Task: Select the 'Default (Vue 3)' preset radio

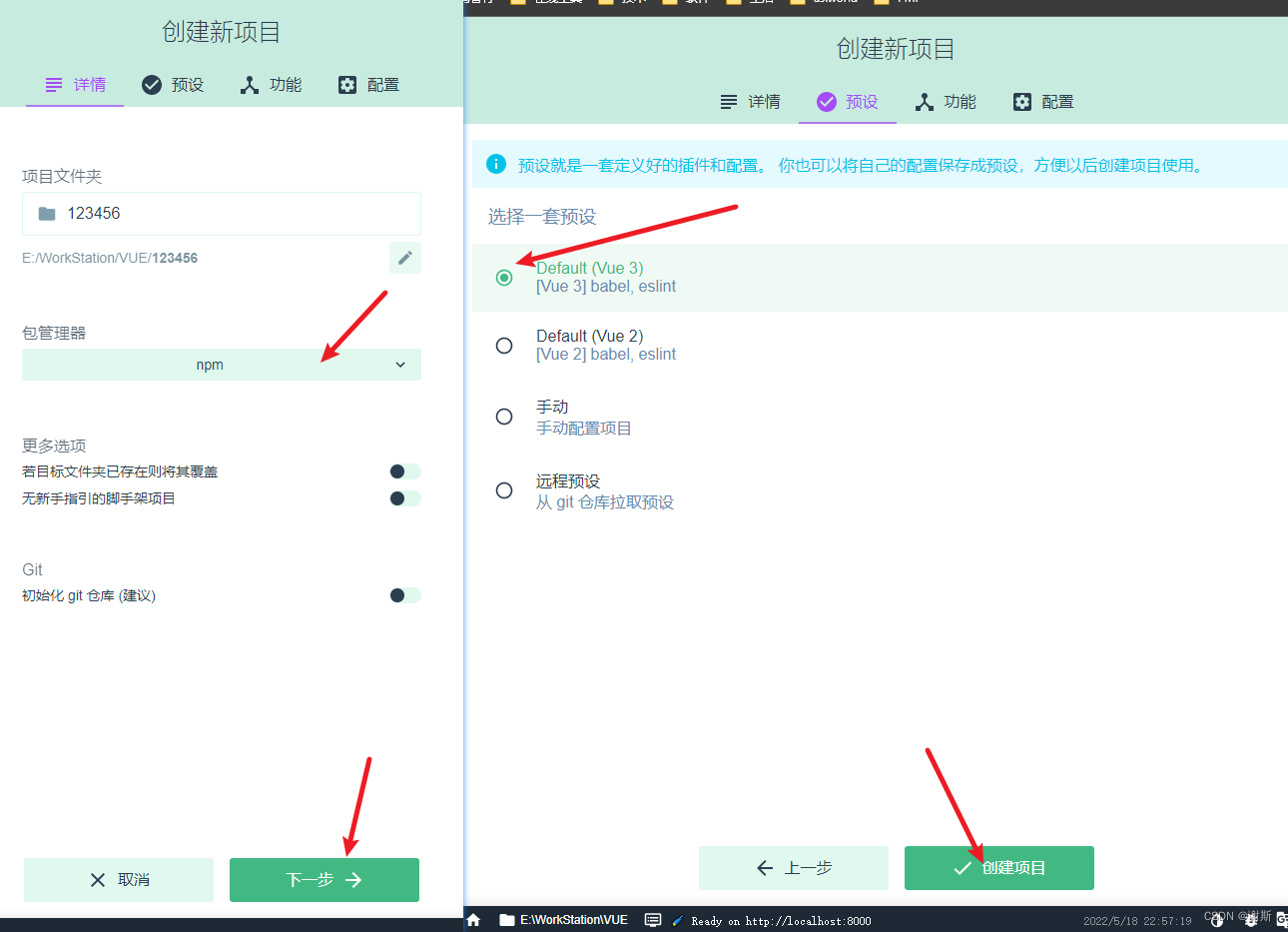Action: pos(504,278)
